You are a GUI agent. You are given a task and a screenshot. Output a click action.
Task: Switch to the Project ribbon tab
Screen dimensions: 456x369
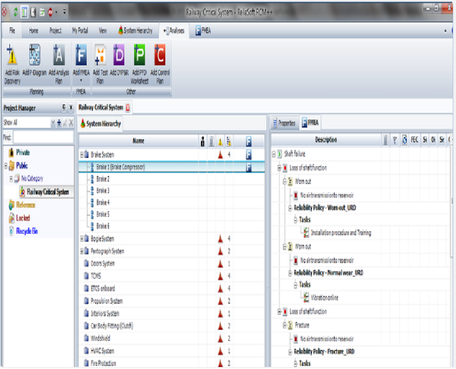(x=55, y=31)
